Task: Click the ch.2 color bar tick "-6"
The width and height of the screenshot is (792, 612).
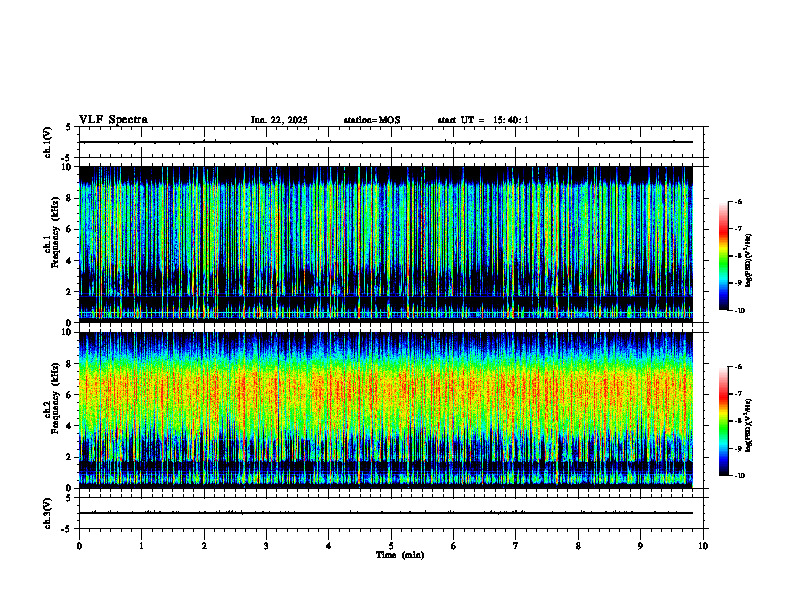Action: pyautogui.click(x=738, y=367)
